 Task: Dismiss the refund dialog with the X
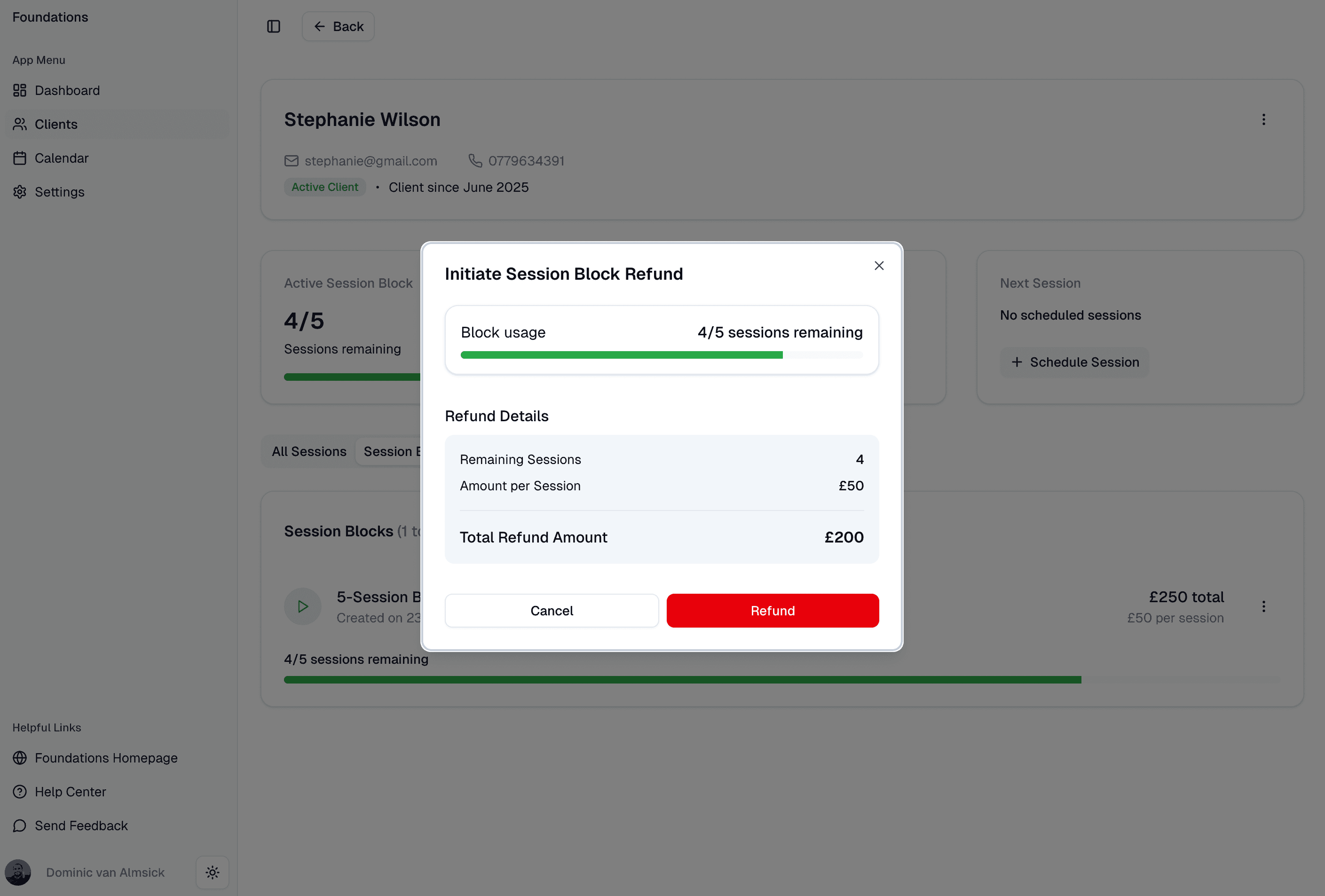879,265
